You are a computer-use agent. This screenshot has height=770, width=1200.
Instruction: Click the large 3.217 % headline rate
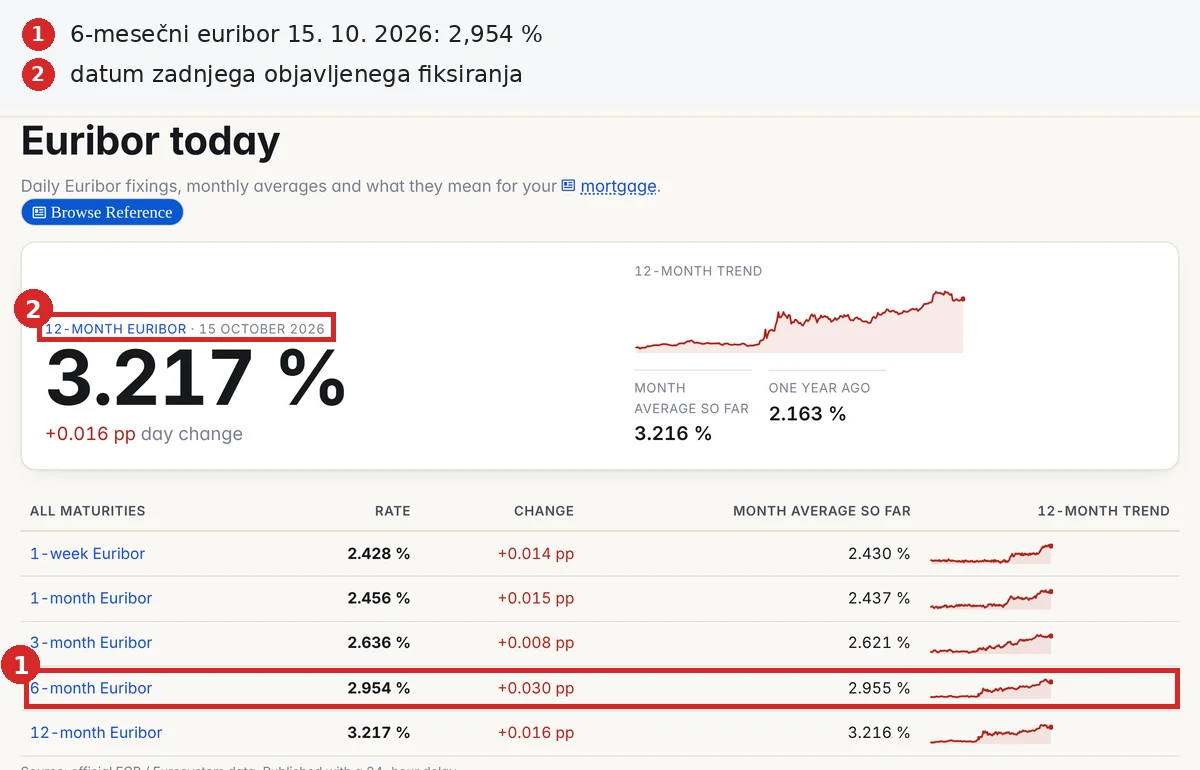pos(196,378)
